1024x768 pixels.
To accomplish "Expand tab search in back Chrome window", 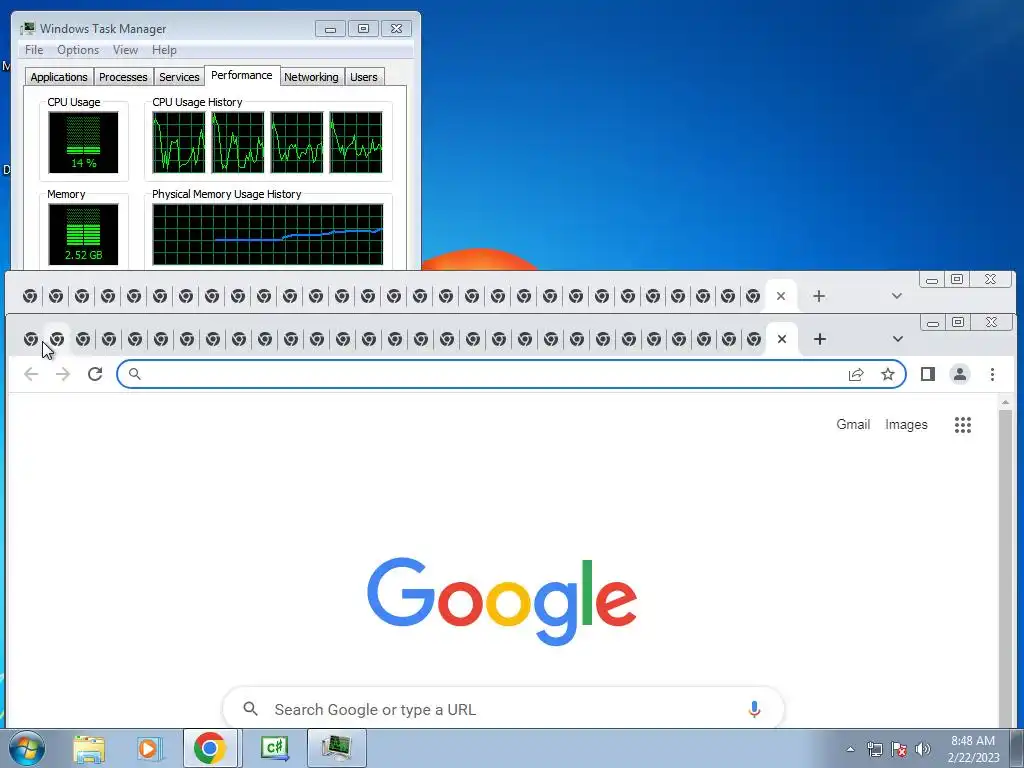I will (x=897, y=296).
